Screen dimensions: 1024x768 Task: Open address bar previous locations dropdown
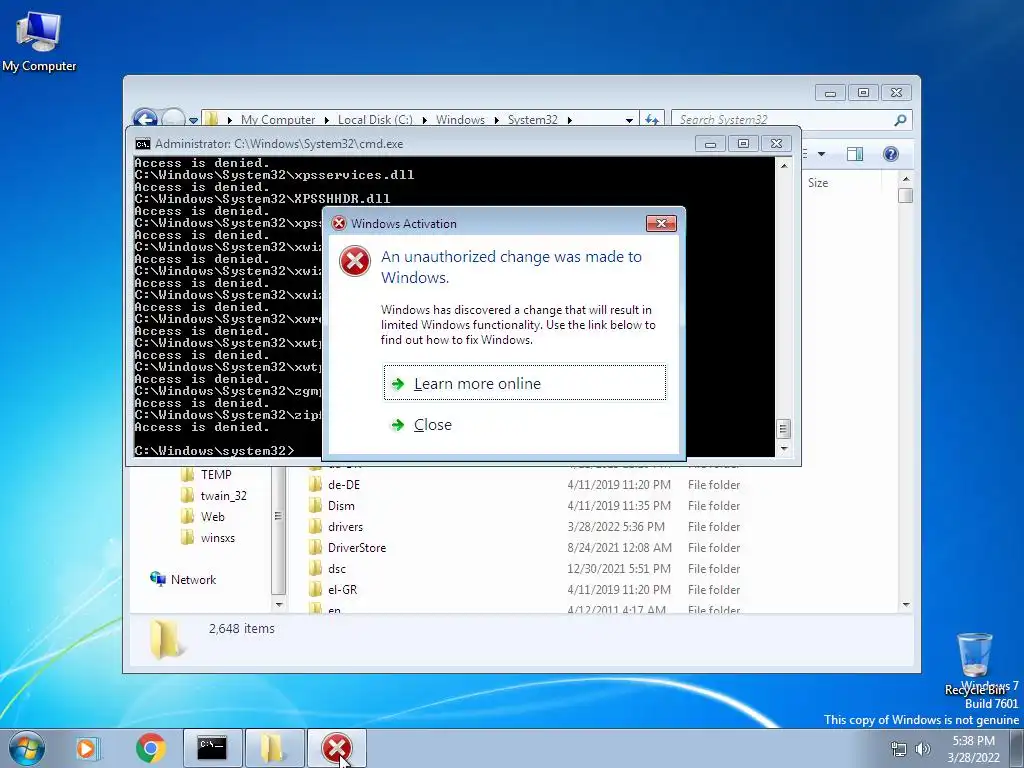click(x=629, y=120)
